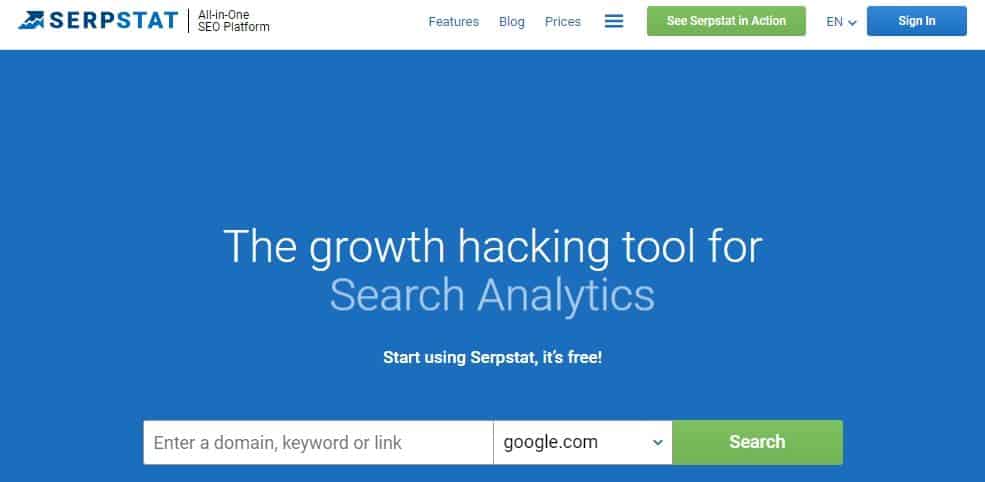Click the SERPSTAT wordmark text
The height and width of the screenshot is (482, 985).
[x=112, y=21]
